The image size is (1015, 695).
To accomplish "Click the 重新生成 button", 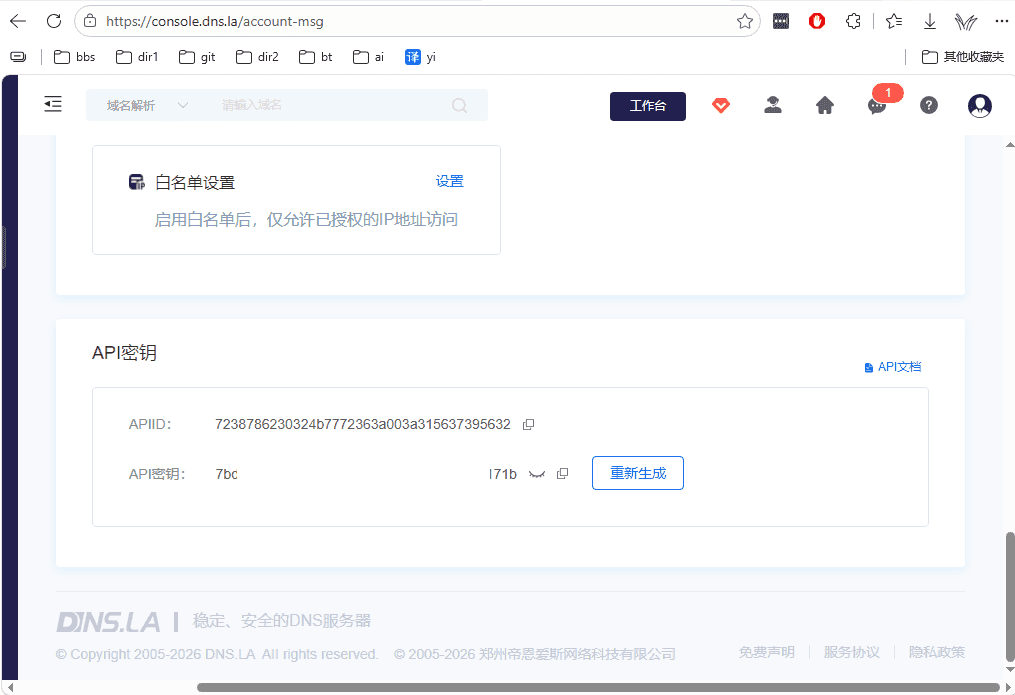I will tap(638, 473).
